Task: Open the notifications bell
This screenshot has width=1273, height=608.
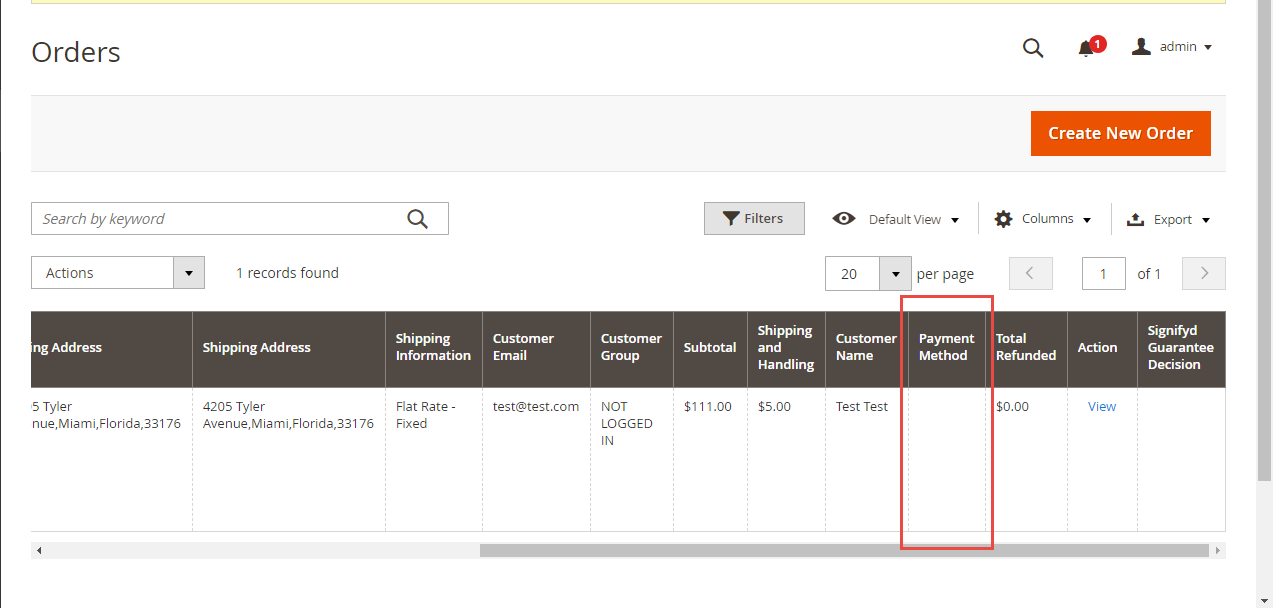Action: (x=1086, y=47)
